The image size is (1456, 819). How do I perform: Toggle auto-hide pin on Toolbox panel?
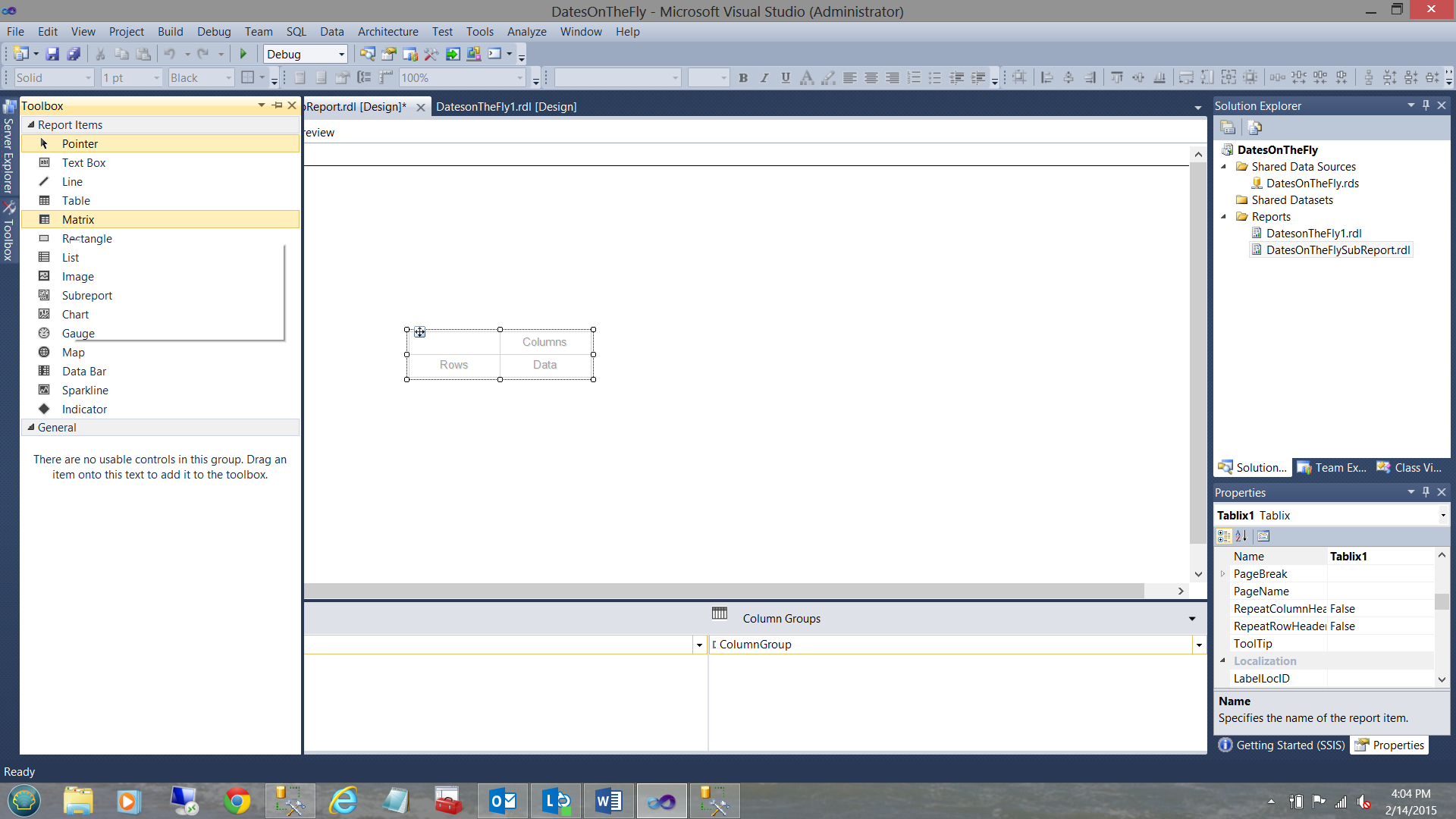pyautogui.click(x=278, y=105)
